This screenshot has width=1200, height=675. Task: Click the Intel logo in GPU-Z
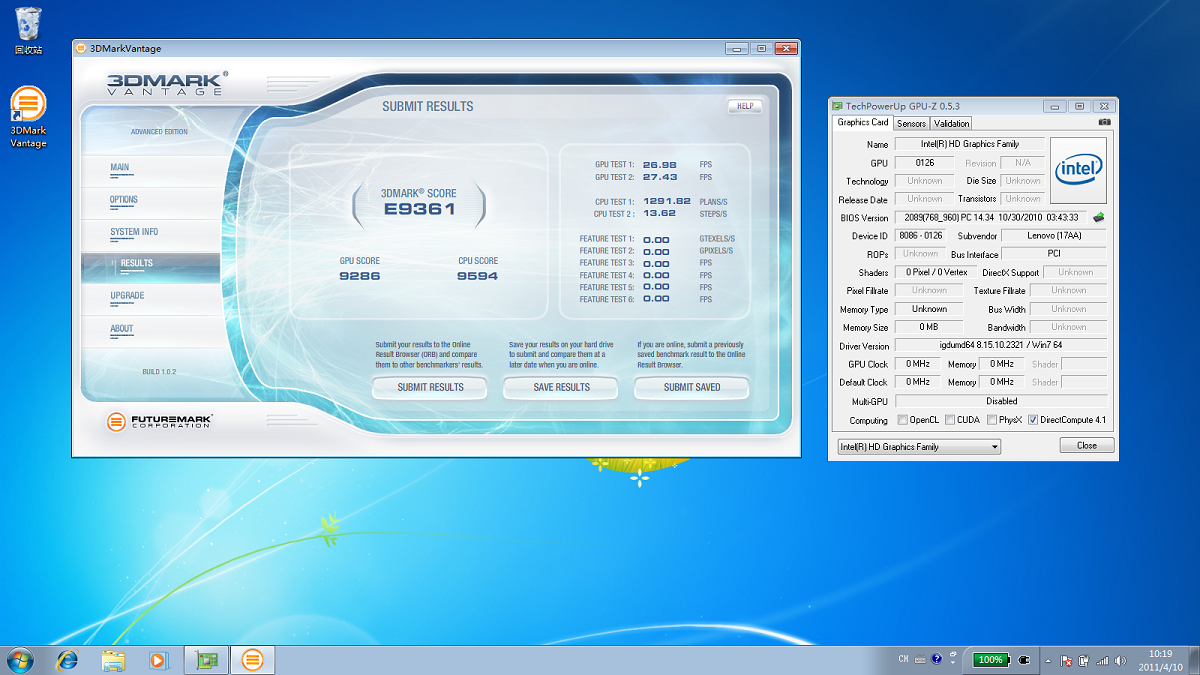(1079, 168)
